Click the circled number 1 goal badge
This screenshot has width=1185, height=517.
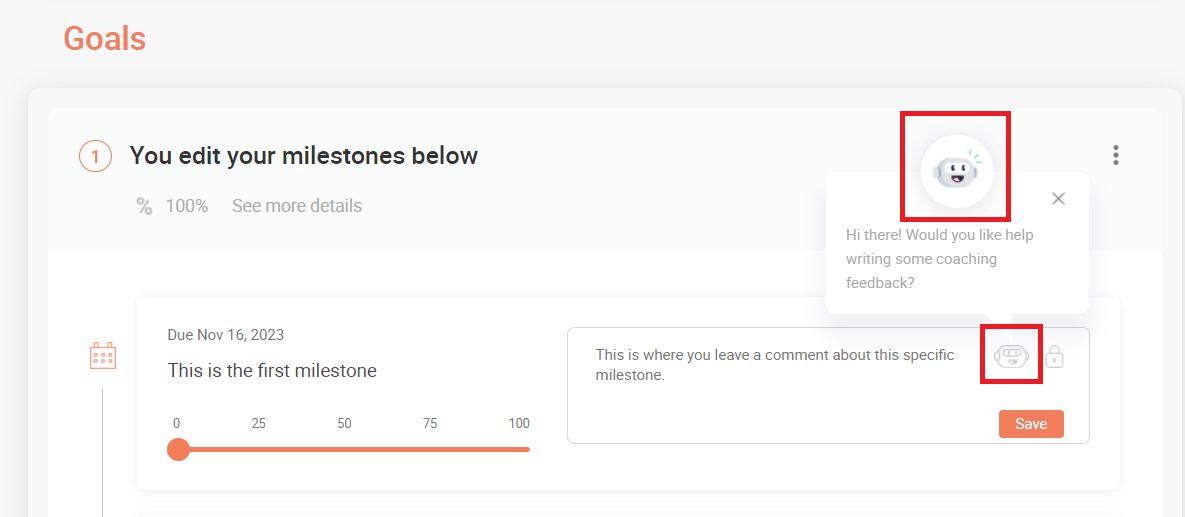(95, 157)
